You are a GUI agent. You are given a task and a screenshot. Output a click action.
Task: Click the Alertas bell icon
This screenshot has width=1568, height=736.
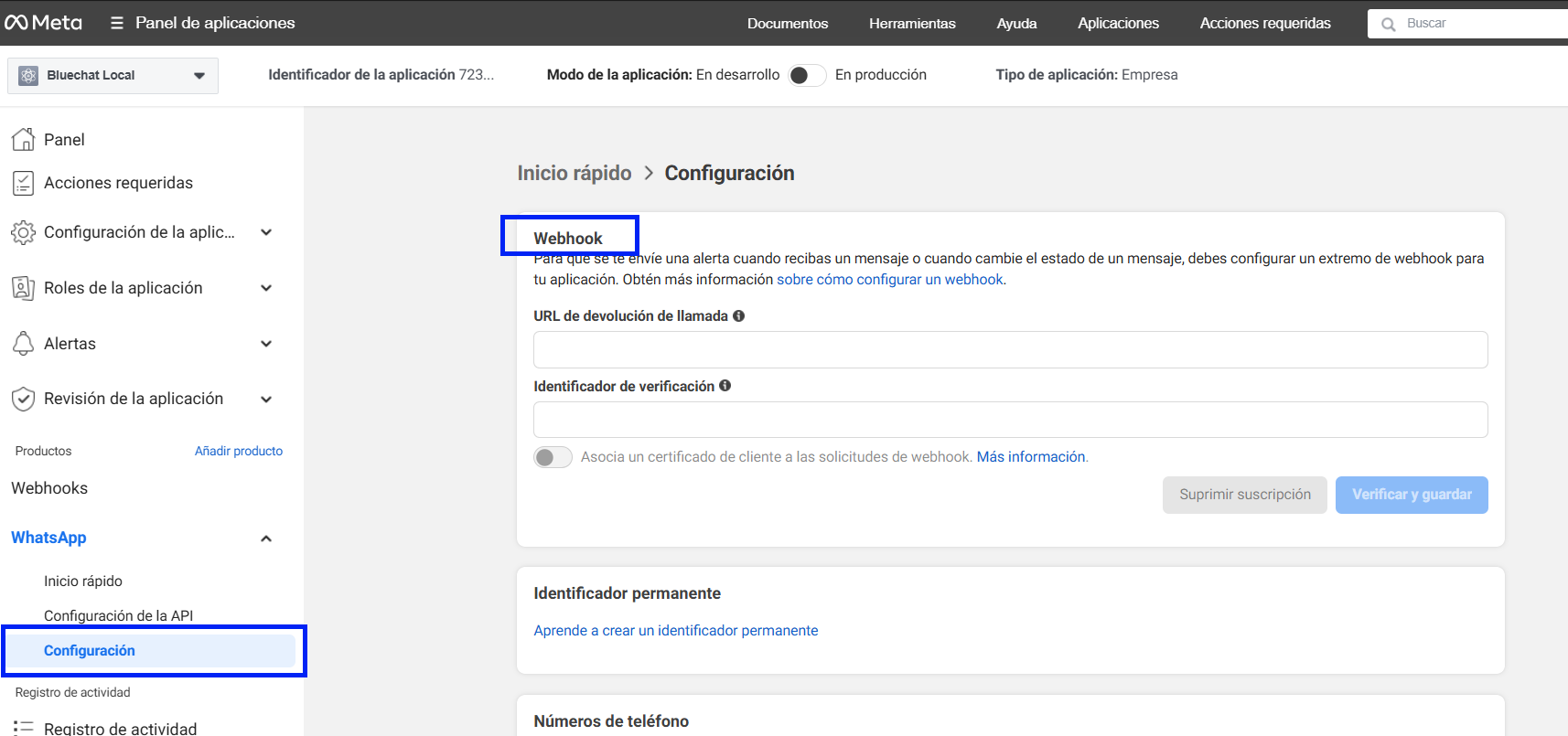[x=23, y=344]
